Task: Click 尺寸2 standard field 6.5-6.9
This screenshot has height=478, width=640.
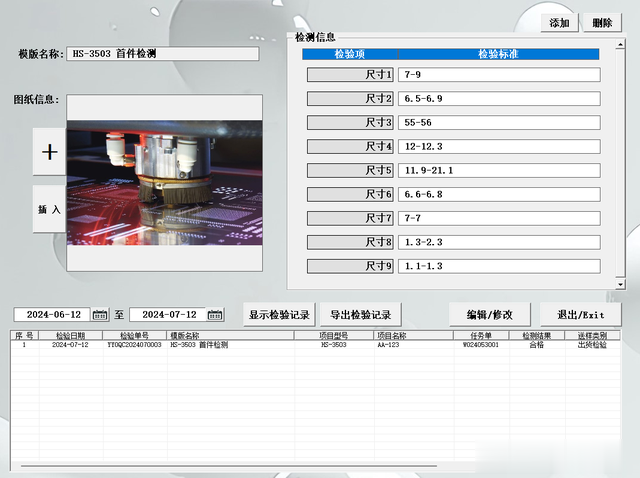Action: pos(499,98)
